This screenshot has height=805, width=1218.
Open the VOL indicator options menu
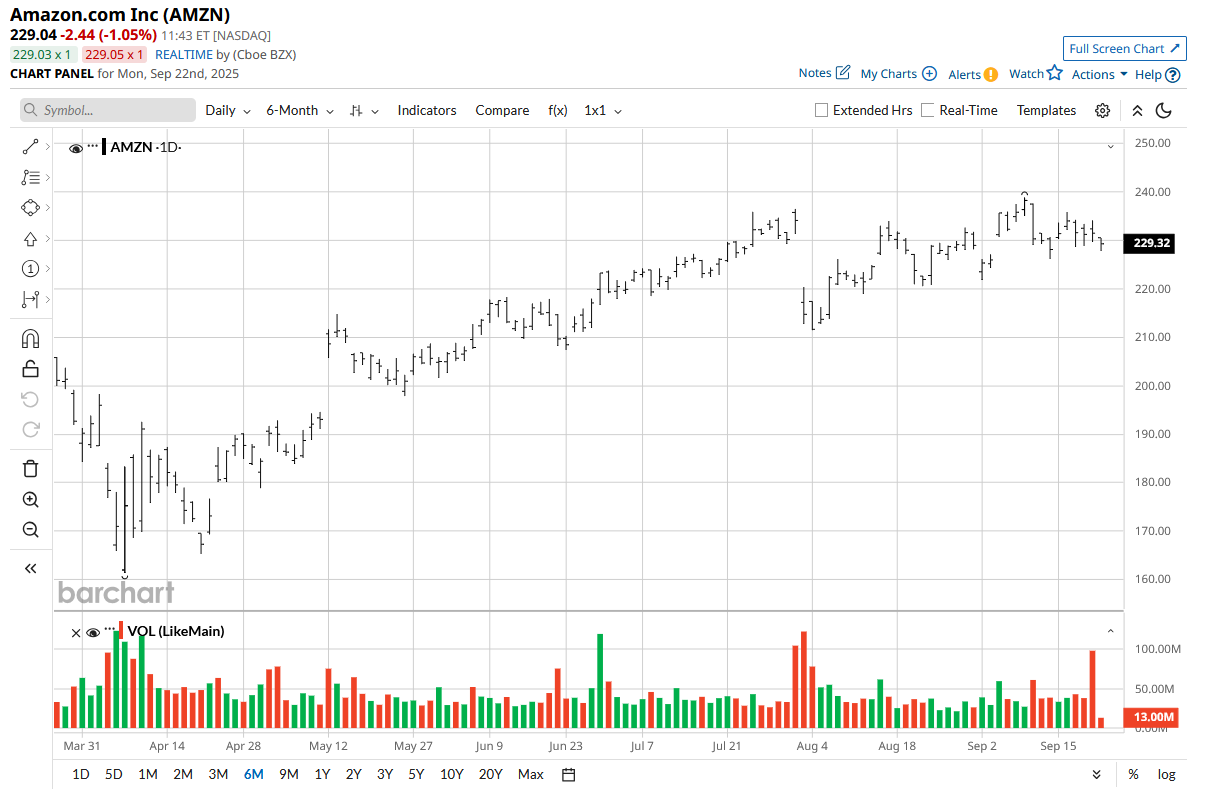coord(110,630)
